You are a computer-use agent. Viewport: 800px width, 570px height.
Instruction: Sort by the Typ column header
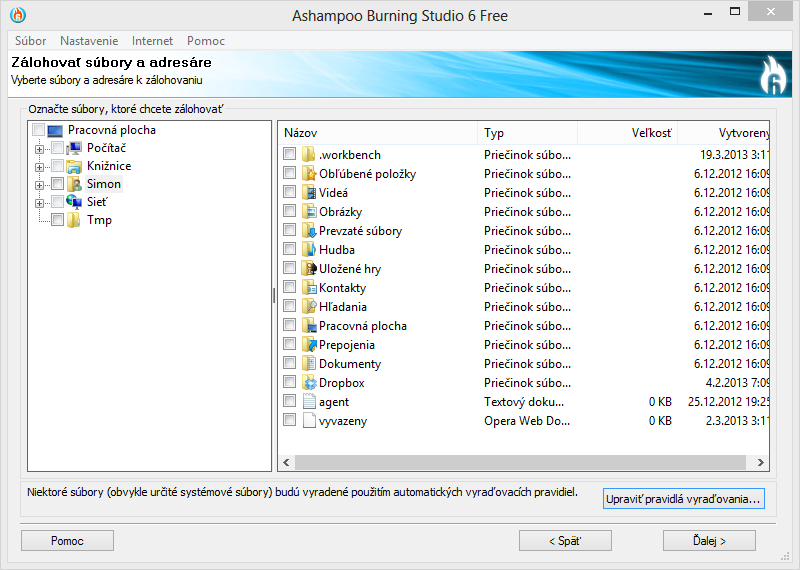528,133
